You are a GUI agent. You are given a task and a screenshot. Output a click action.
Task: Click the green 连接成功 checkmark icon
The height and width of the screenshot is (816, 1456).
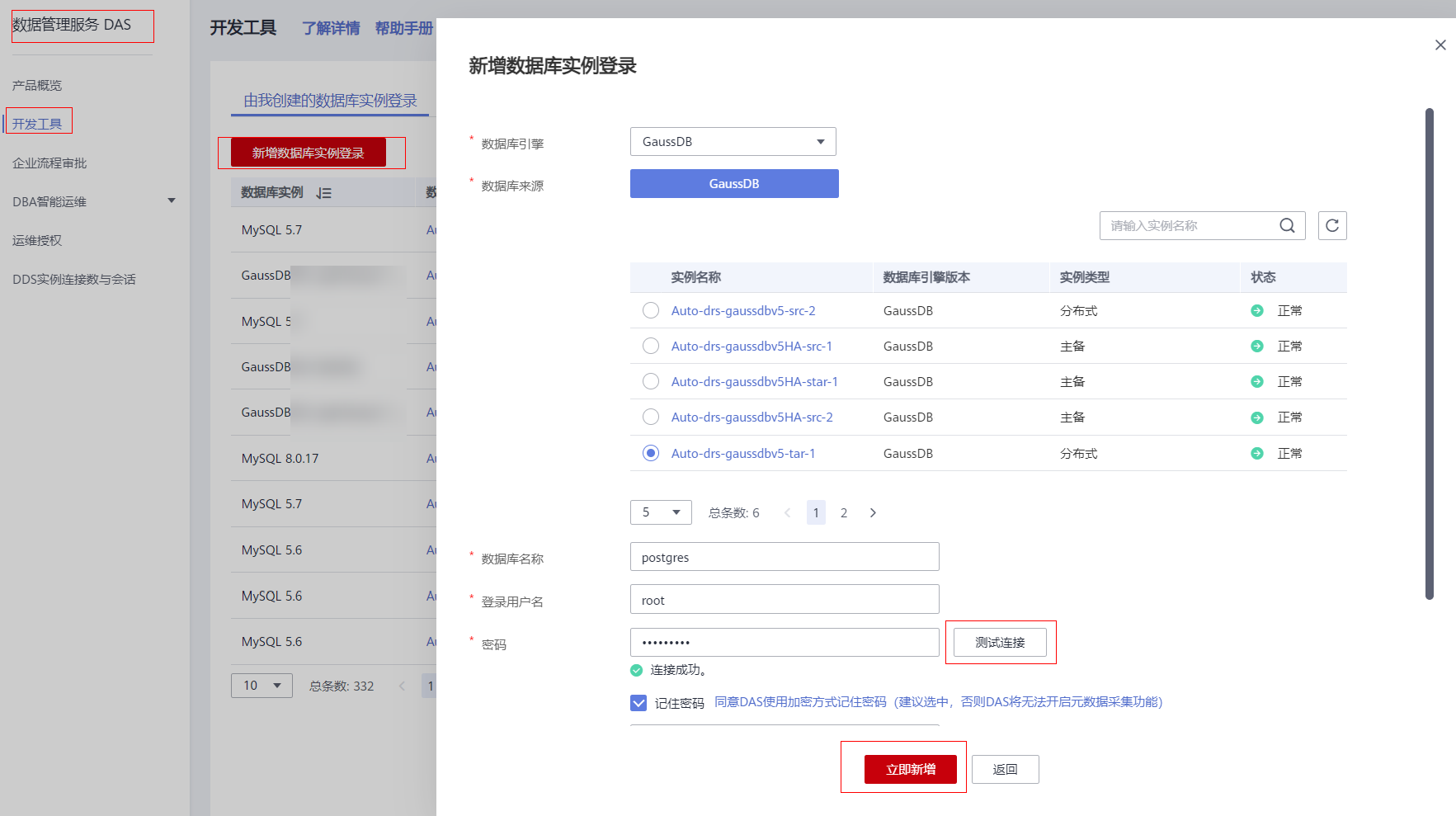(636, 670)
